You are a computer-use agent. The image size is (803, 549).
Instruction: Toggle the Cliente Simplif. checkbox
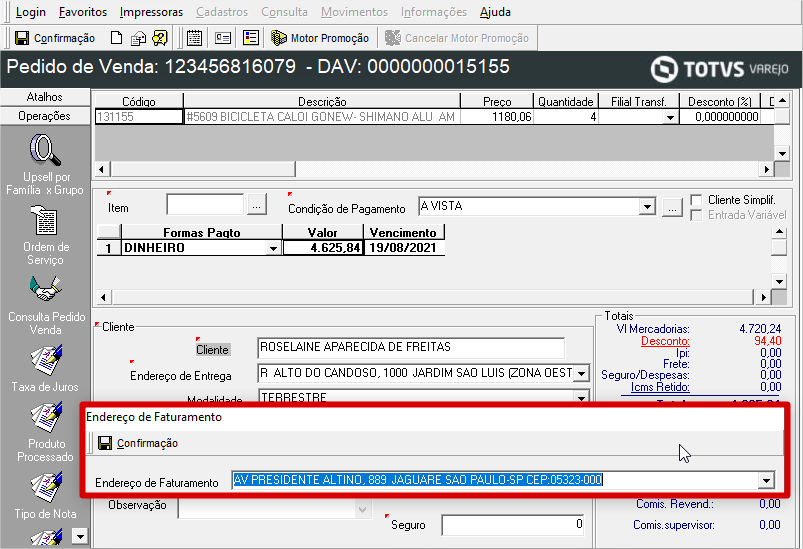coord(696,201)
